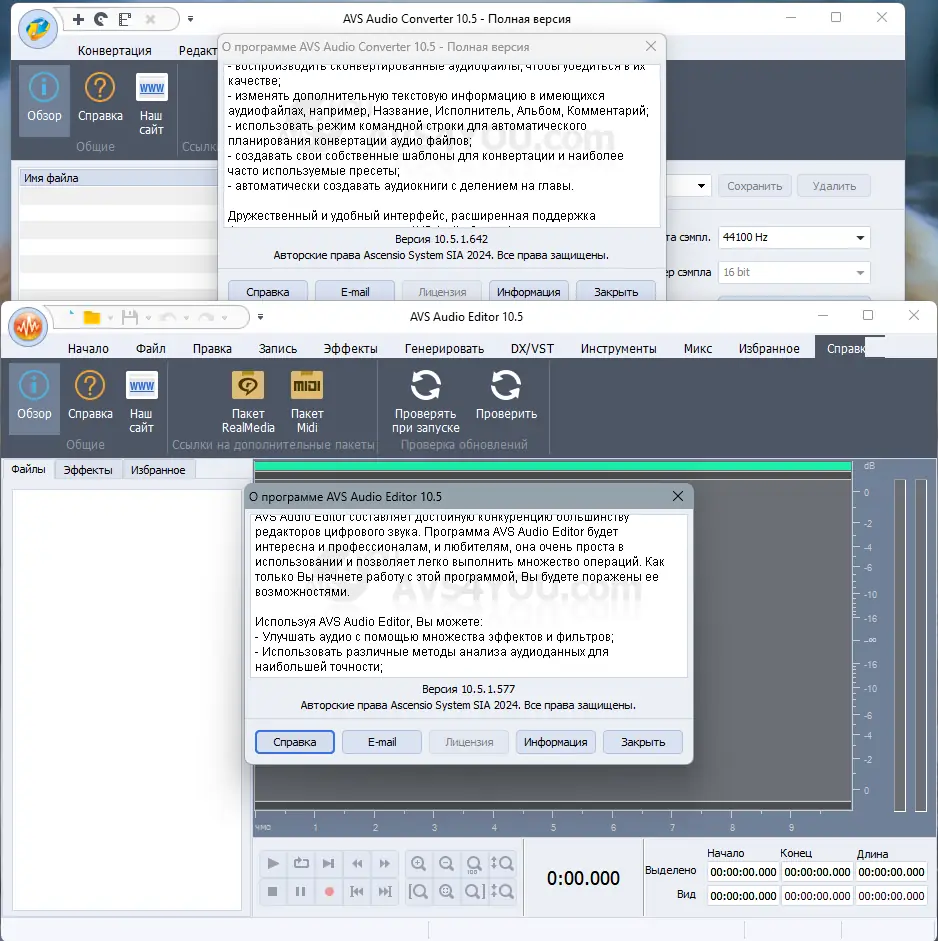Click Закрыть button in Audio Editor about dialog
This screenshot has height=941, width=938.
click(x=643, y=742)
